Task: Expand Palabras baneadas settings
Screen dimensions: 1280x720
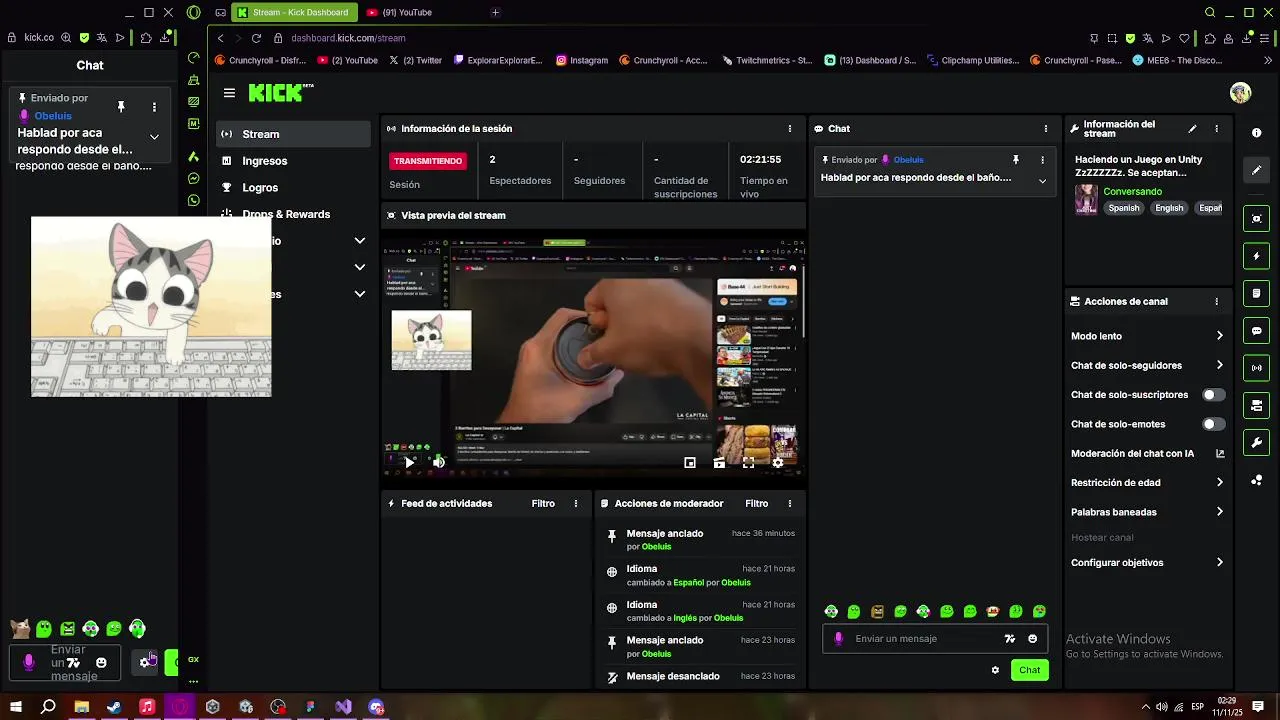Action: click(1219, 512)
